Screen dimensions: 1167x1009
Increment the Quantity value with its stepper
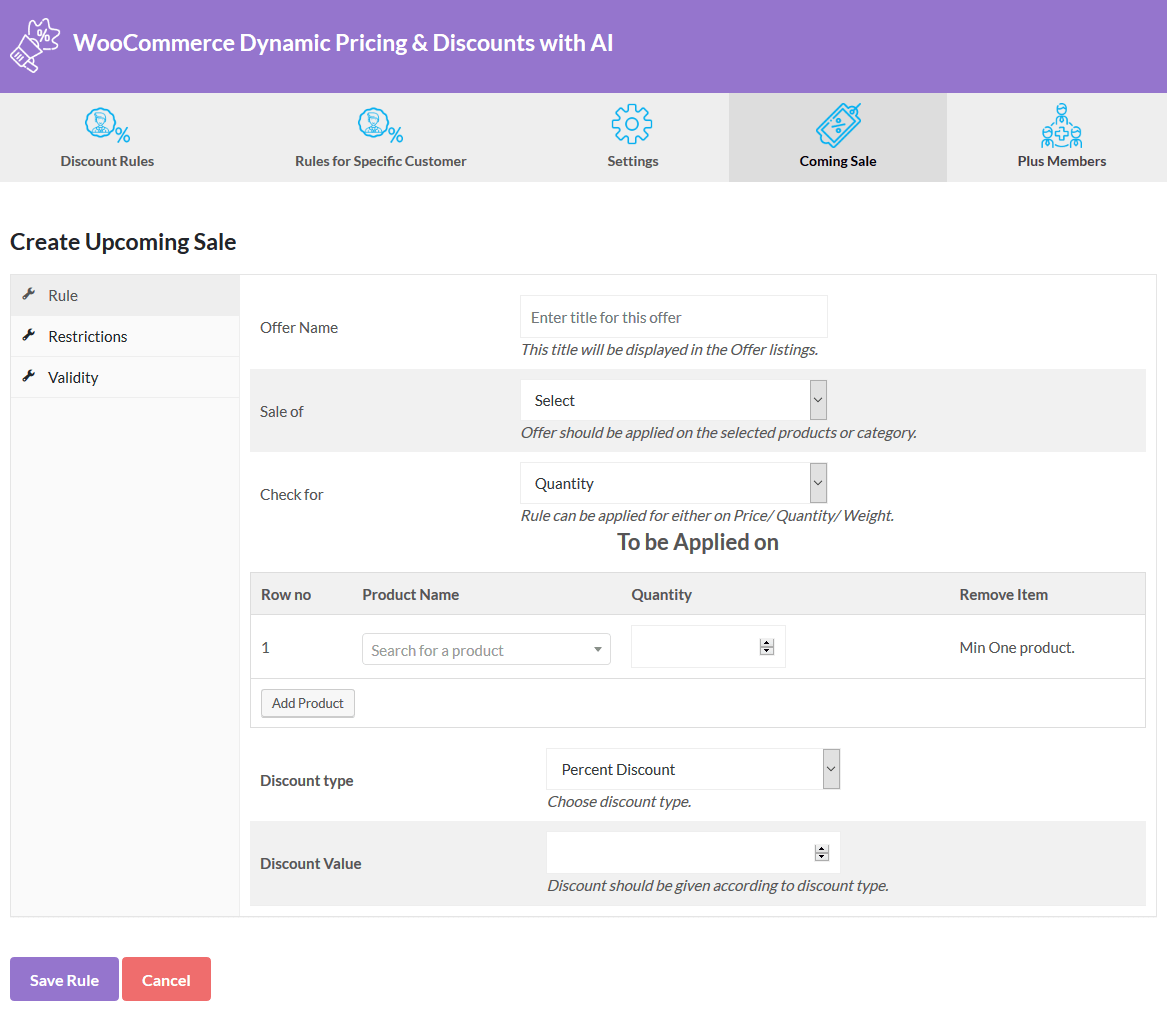[x=767, y=641]
